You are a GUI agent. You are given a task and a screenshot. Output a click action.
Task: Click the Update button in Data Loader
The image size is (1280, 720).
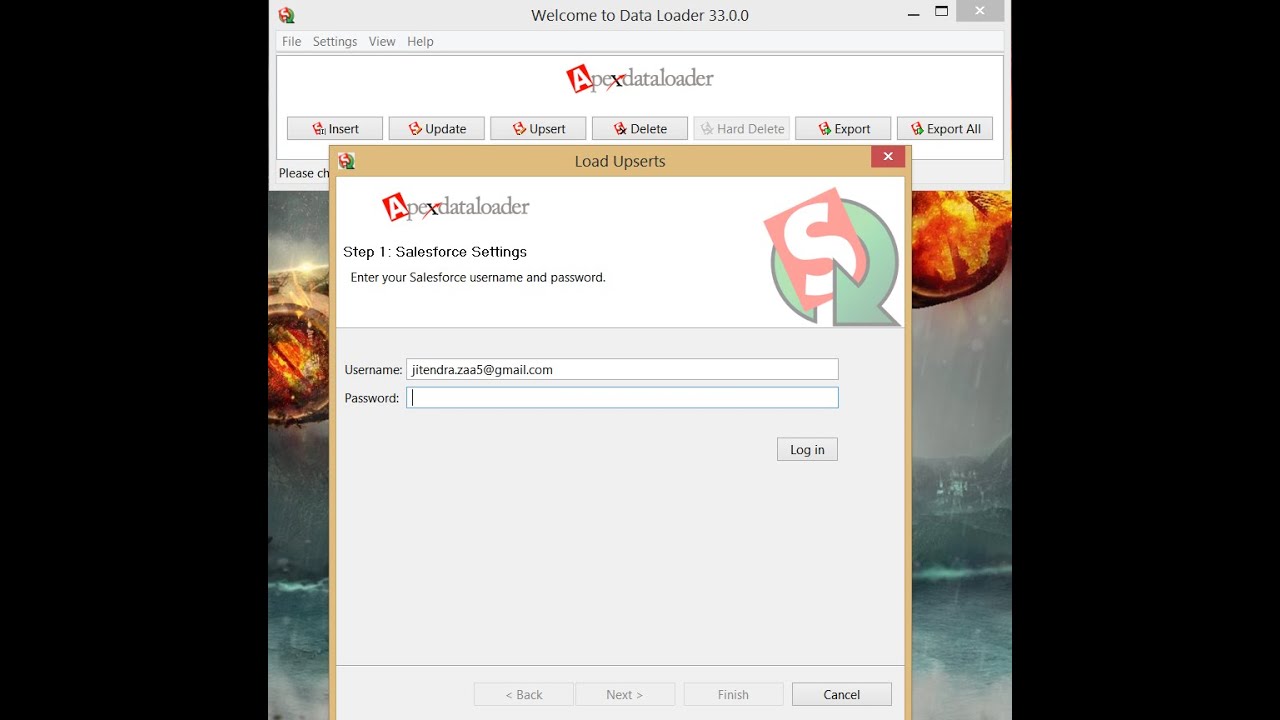point(437,128)
